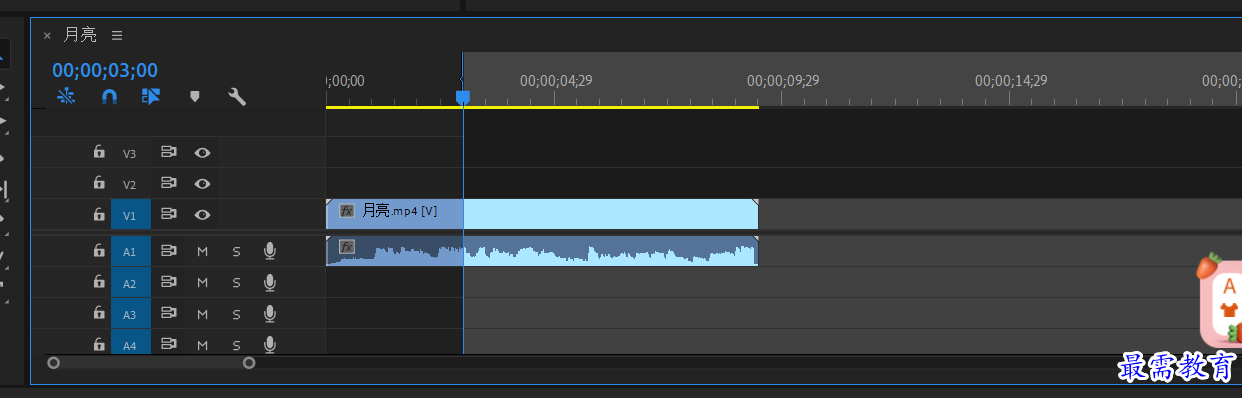Viewport: 1242px width, 398px height.
Task: Toggle A2 track targeting
Action: [130, 283]
